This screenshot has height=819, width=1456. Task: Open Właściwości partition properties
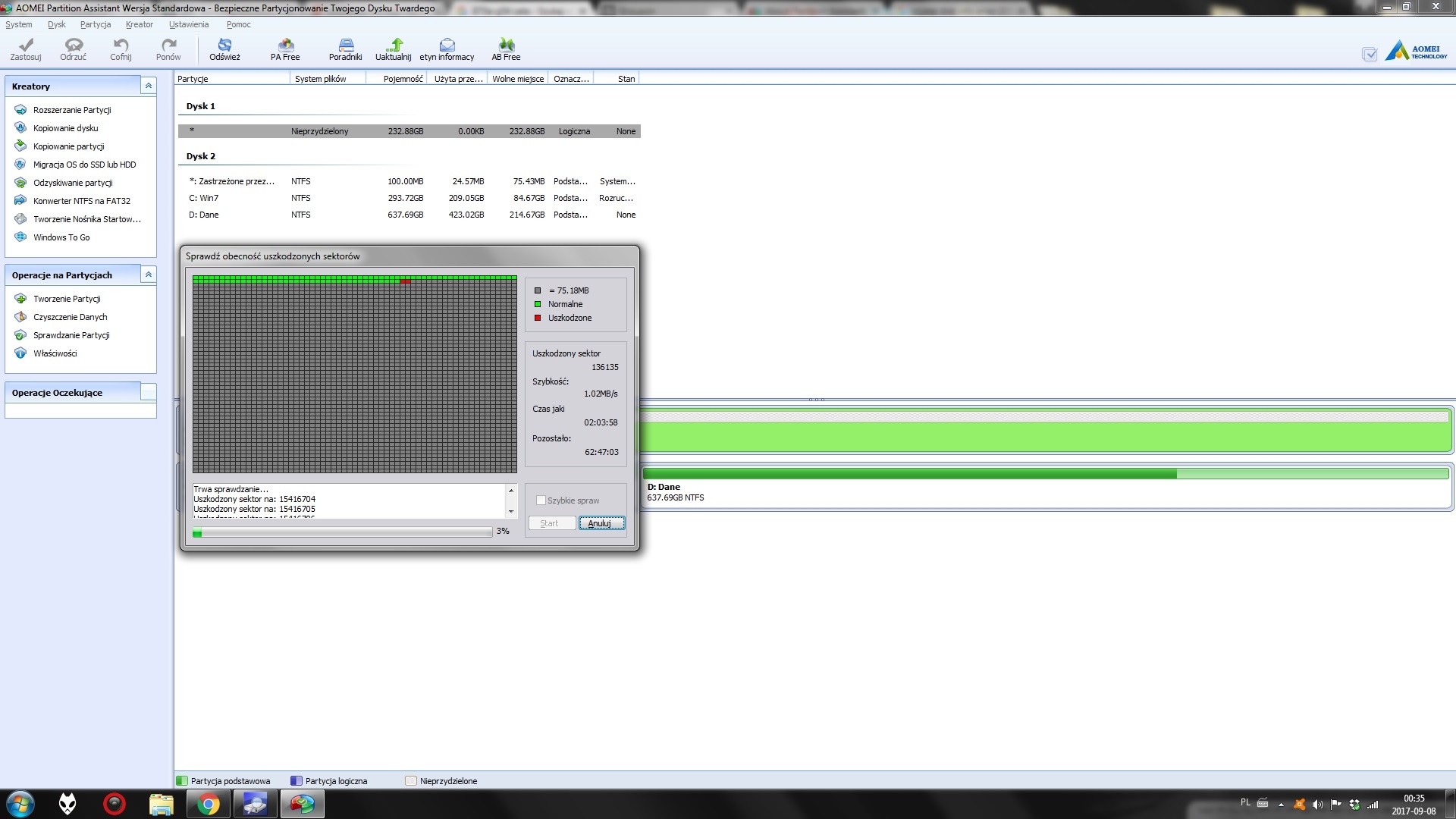(55, 353)
